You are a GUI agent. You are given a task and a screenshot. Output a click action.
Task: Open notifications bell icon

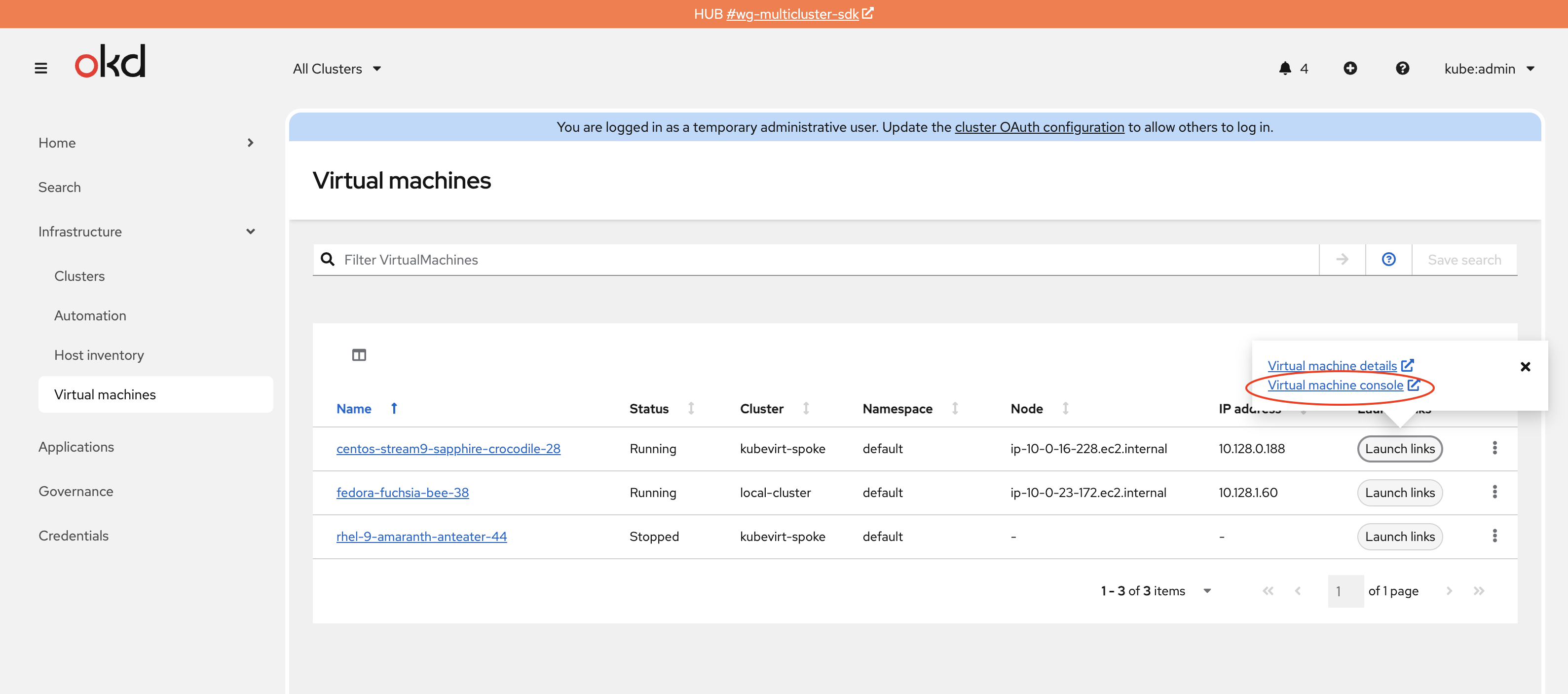click(1284, 68)
